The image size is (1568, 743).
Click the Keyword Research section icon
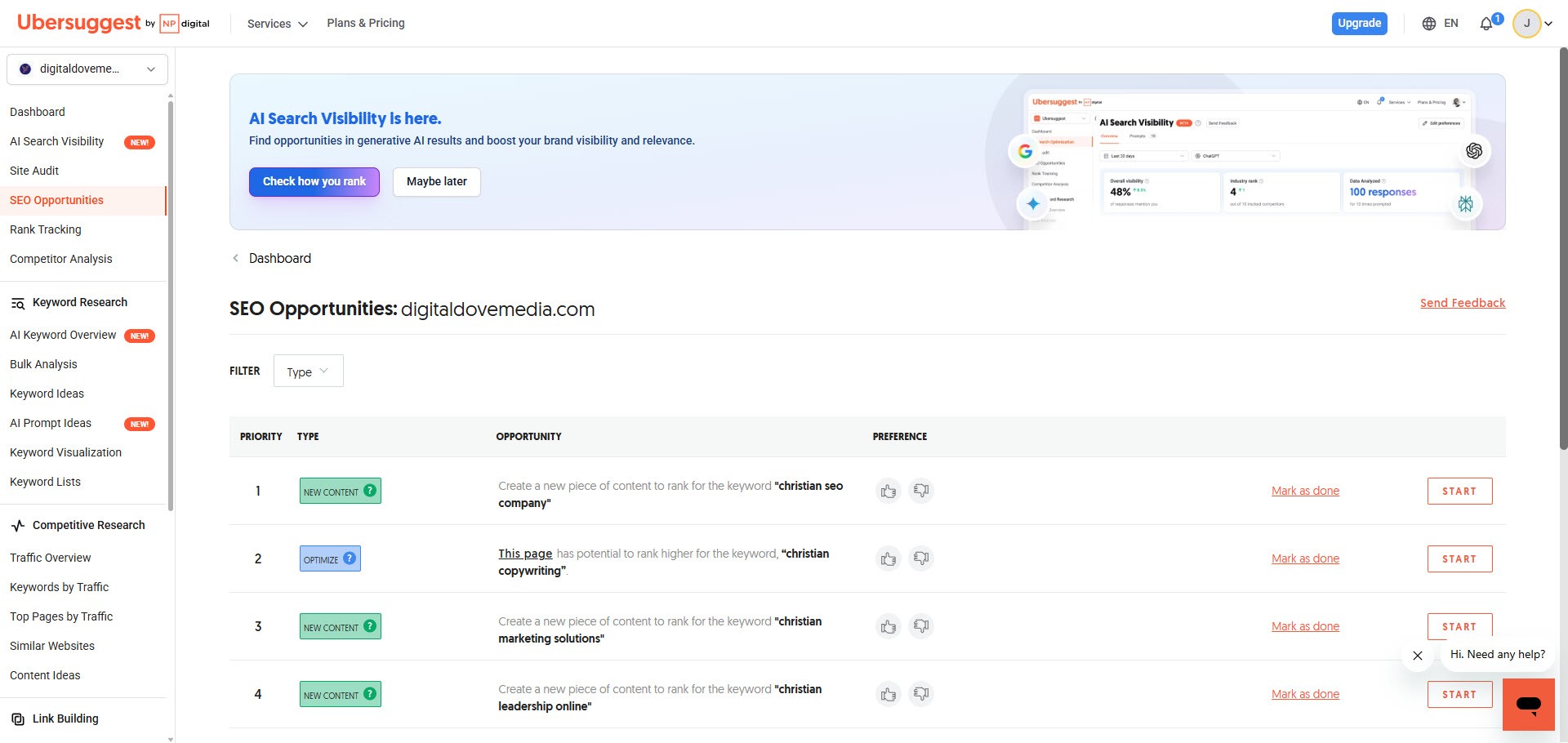click(x=18, y=303)
